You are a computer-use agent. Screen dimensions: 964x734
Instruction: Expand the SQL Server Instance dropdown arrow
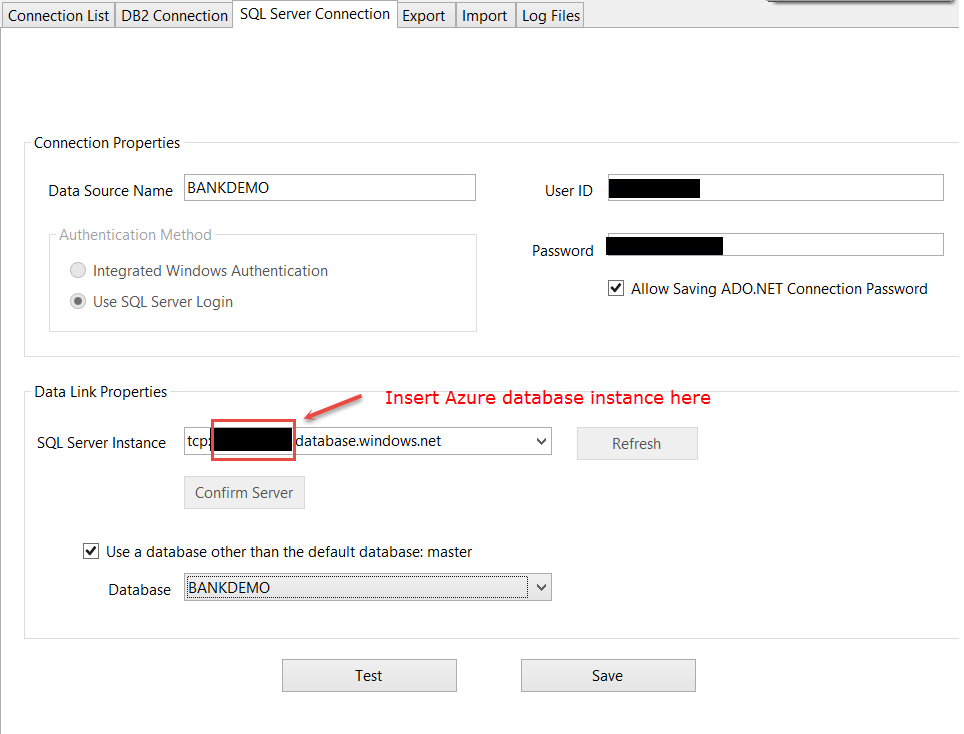[x=541, y=441]
